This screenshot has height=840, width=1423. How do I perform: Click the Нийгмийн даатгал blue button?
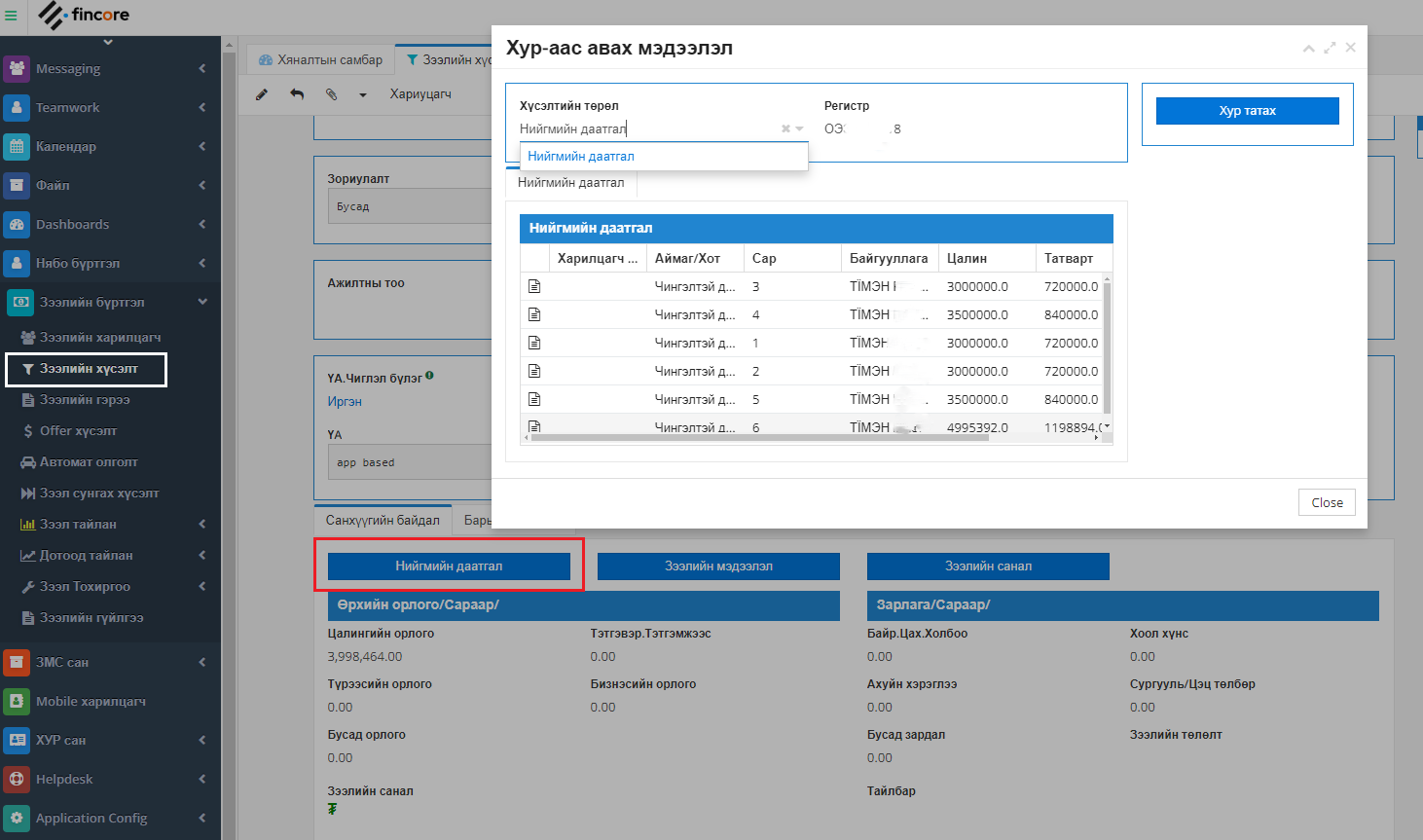click(449, 566)
